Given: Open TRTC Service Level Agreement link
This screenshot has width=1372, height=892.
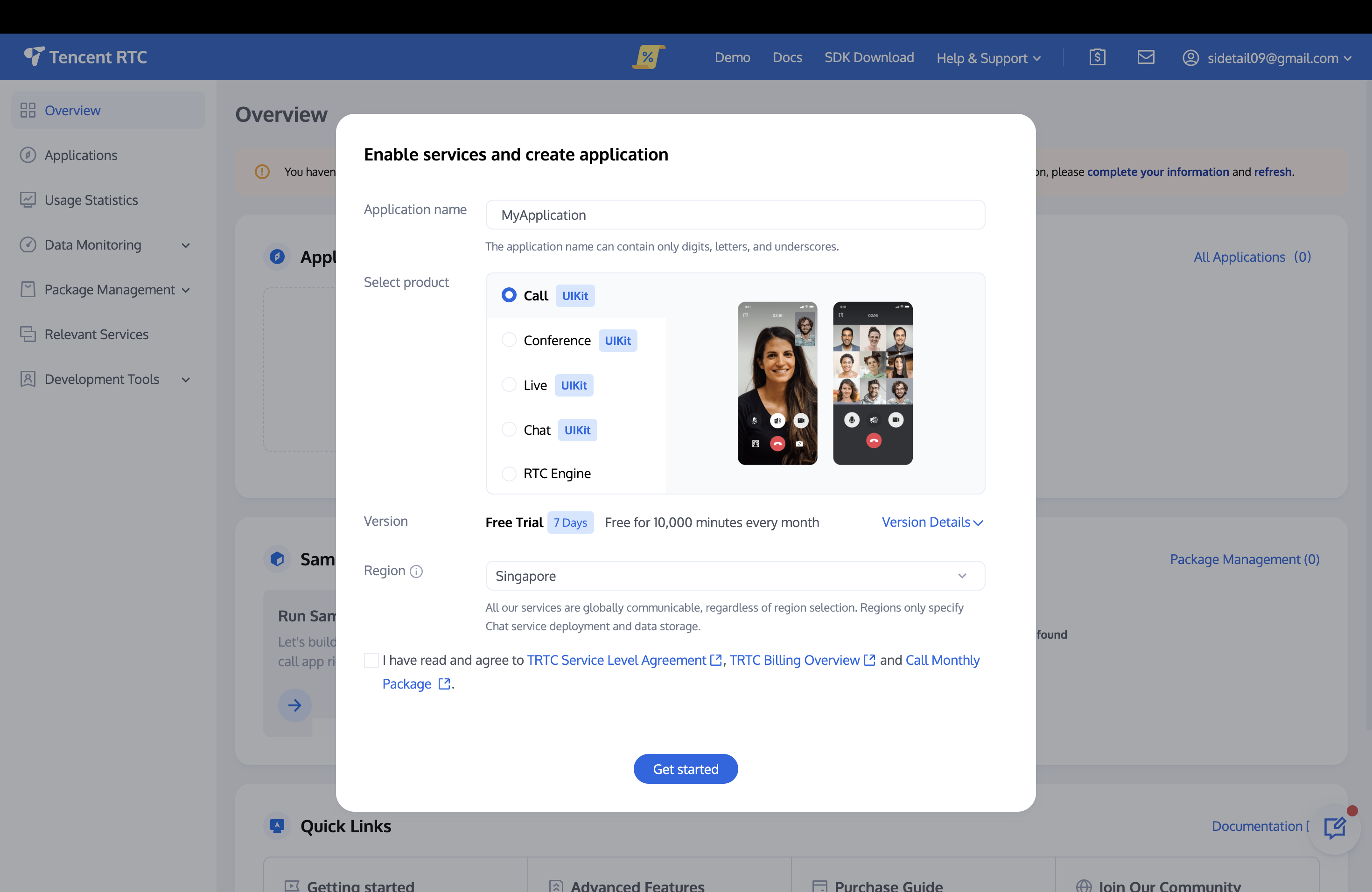Looking at the screenshot, I should point(616,660).
